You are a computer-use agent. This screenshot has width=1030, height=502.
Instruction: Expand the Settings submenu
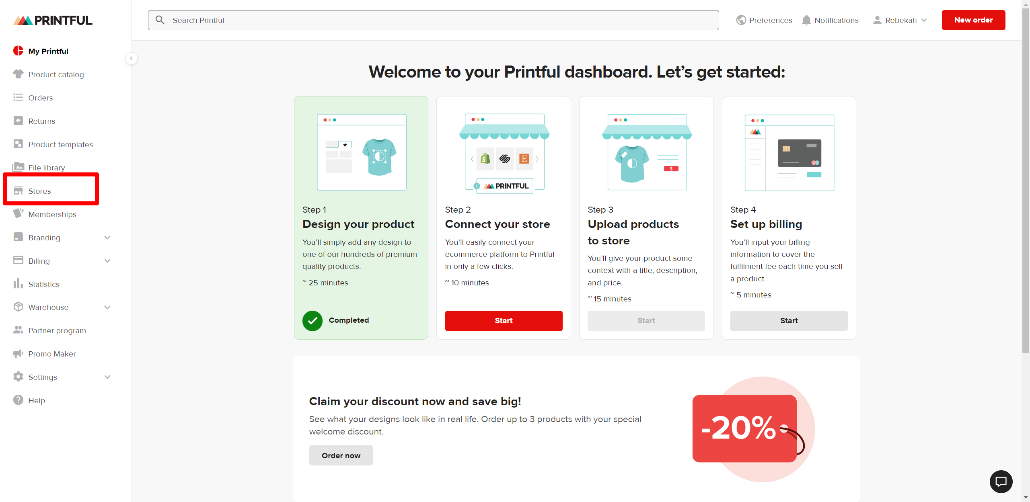tap(107, 377)
